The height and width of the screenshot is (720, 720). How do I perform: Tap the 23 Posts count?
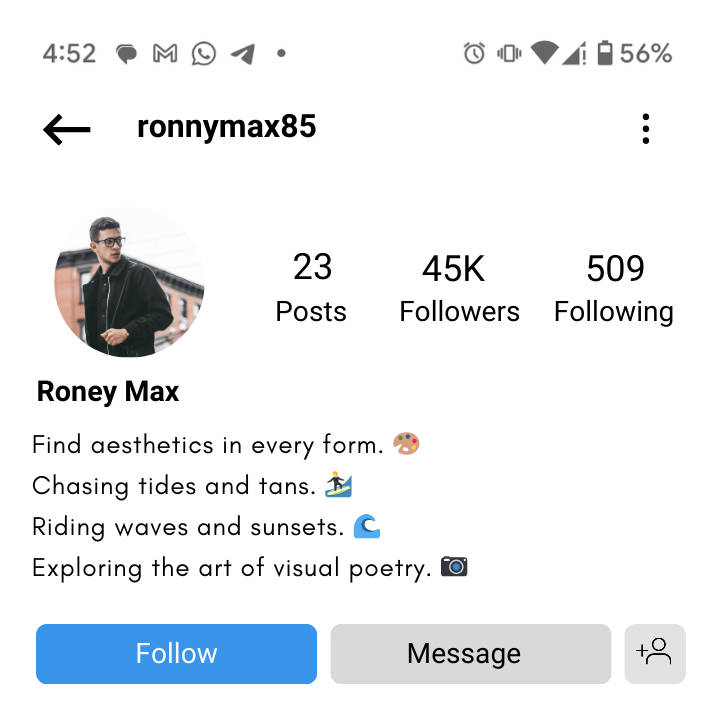(x=311, y=289)
